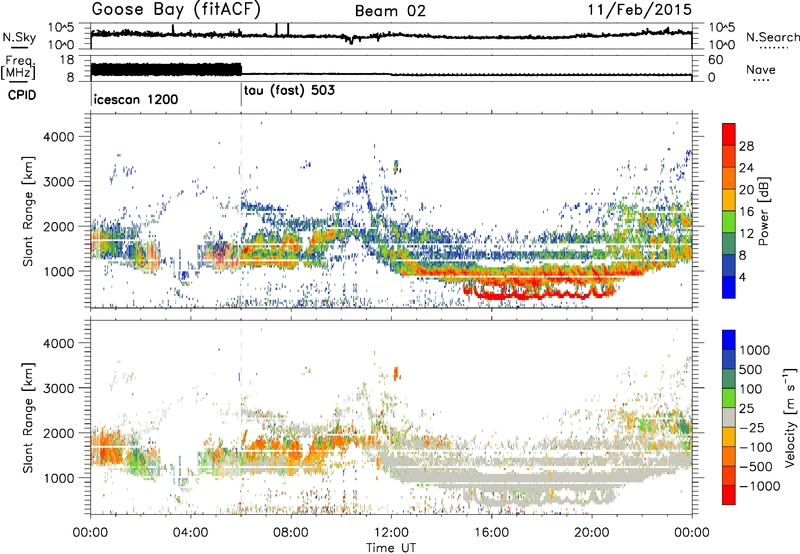Click the "20:00" time tick label

click(x=591, y=533)
